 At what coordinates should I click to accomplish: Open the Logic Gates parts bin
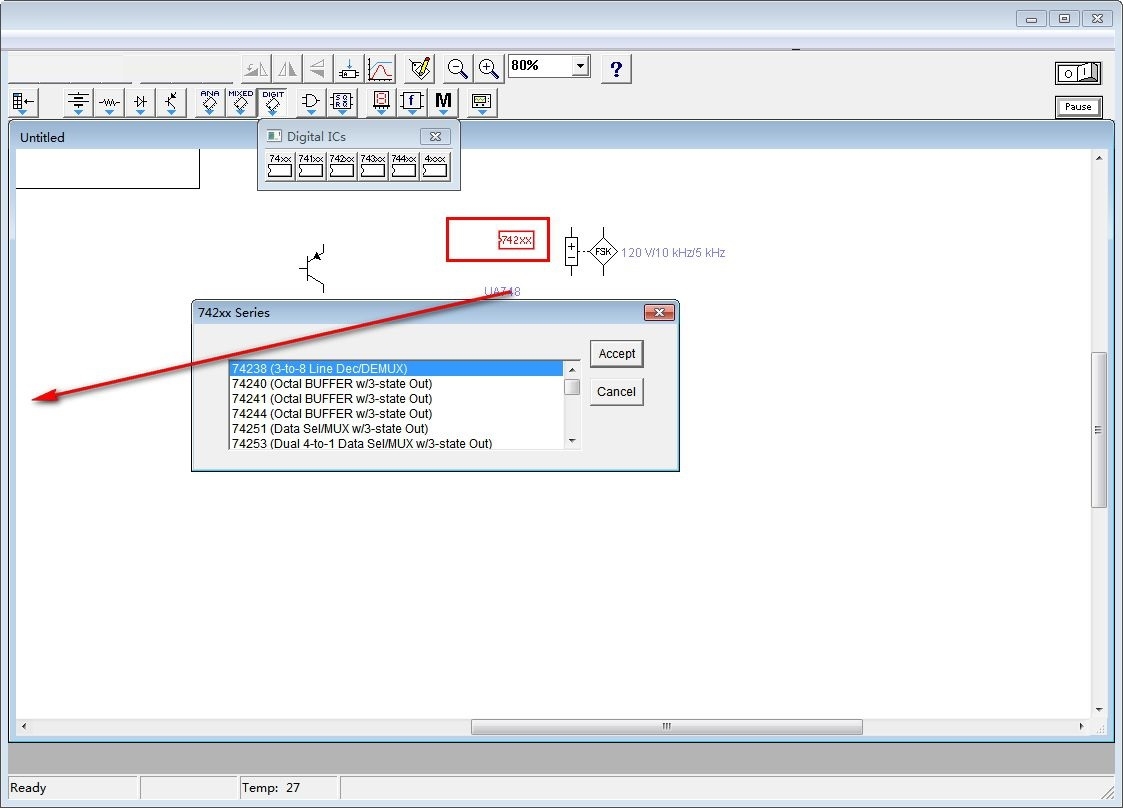(x=311, y=102)
